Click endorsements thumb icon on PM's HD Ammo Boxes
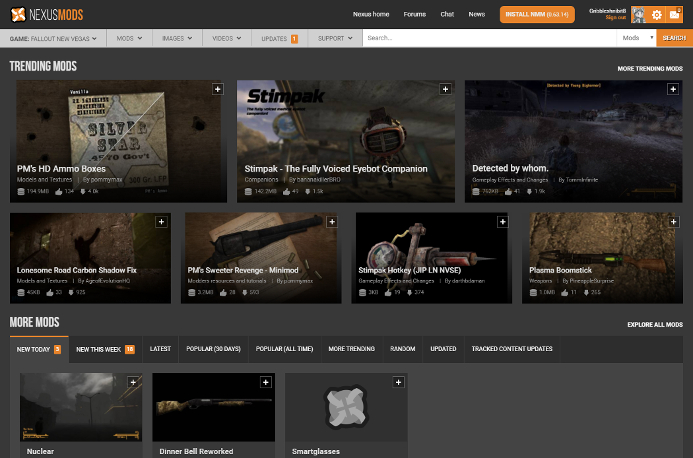 [58, 191]
